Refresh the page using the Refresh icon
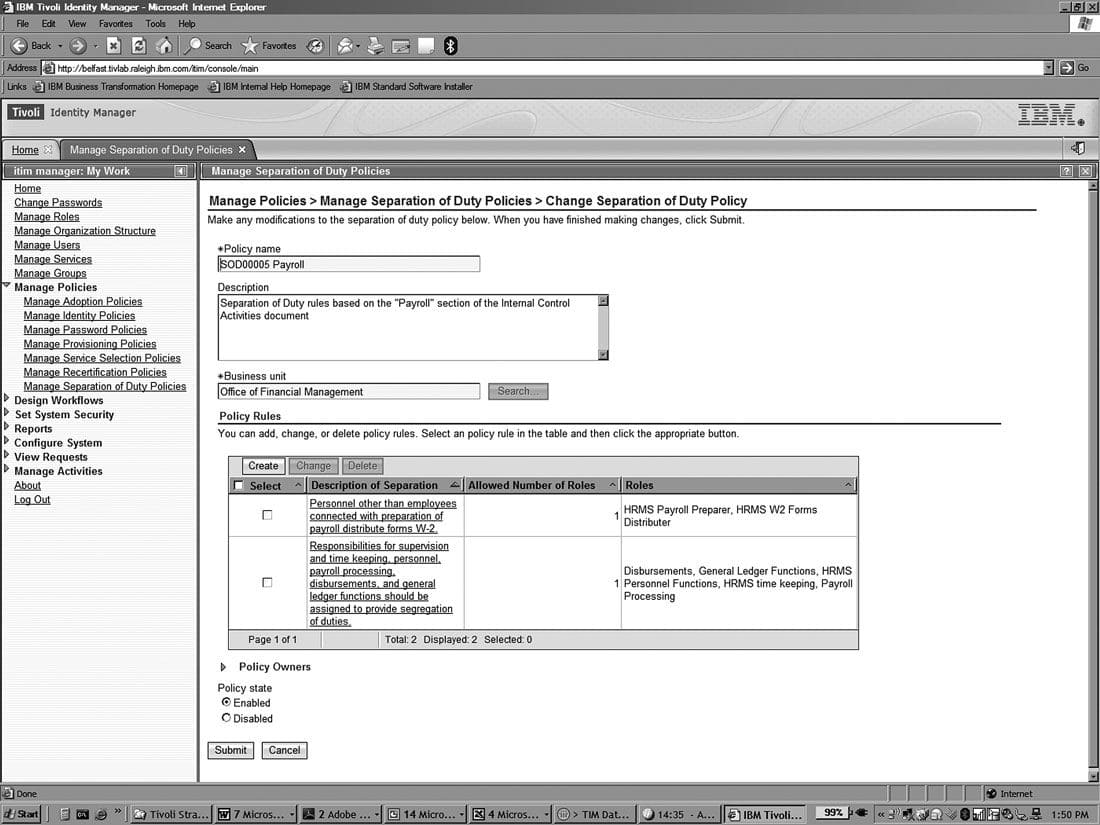Screen dimensions: 1100x825 click(139, 46)
